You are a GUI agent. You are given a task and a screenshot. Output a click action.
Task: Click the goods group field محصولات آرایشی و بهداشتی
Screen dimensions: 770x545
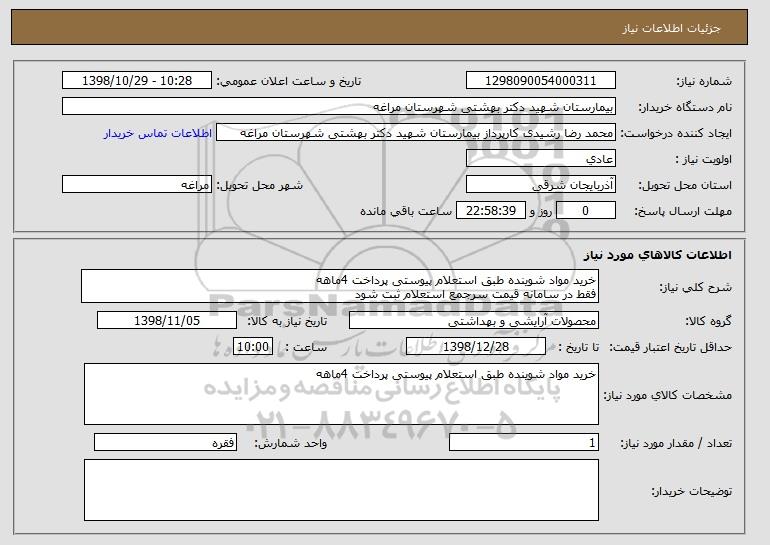pos(474,321)
